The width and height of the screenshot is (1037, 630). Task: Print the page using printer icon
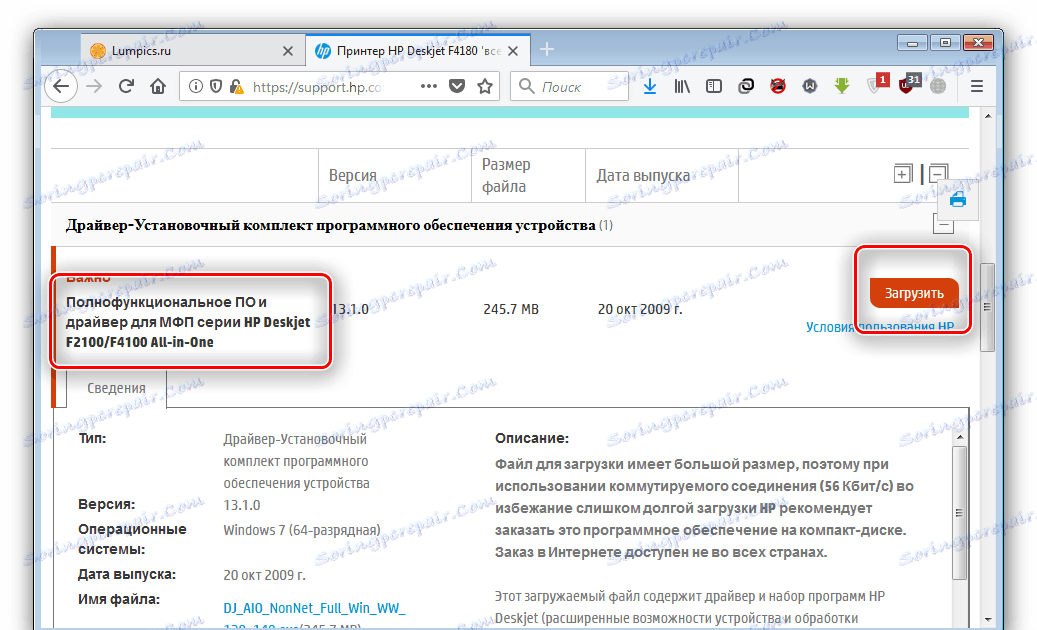click(x=958, y=199)
